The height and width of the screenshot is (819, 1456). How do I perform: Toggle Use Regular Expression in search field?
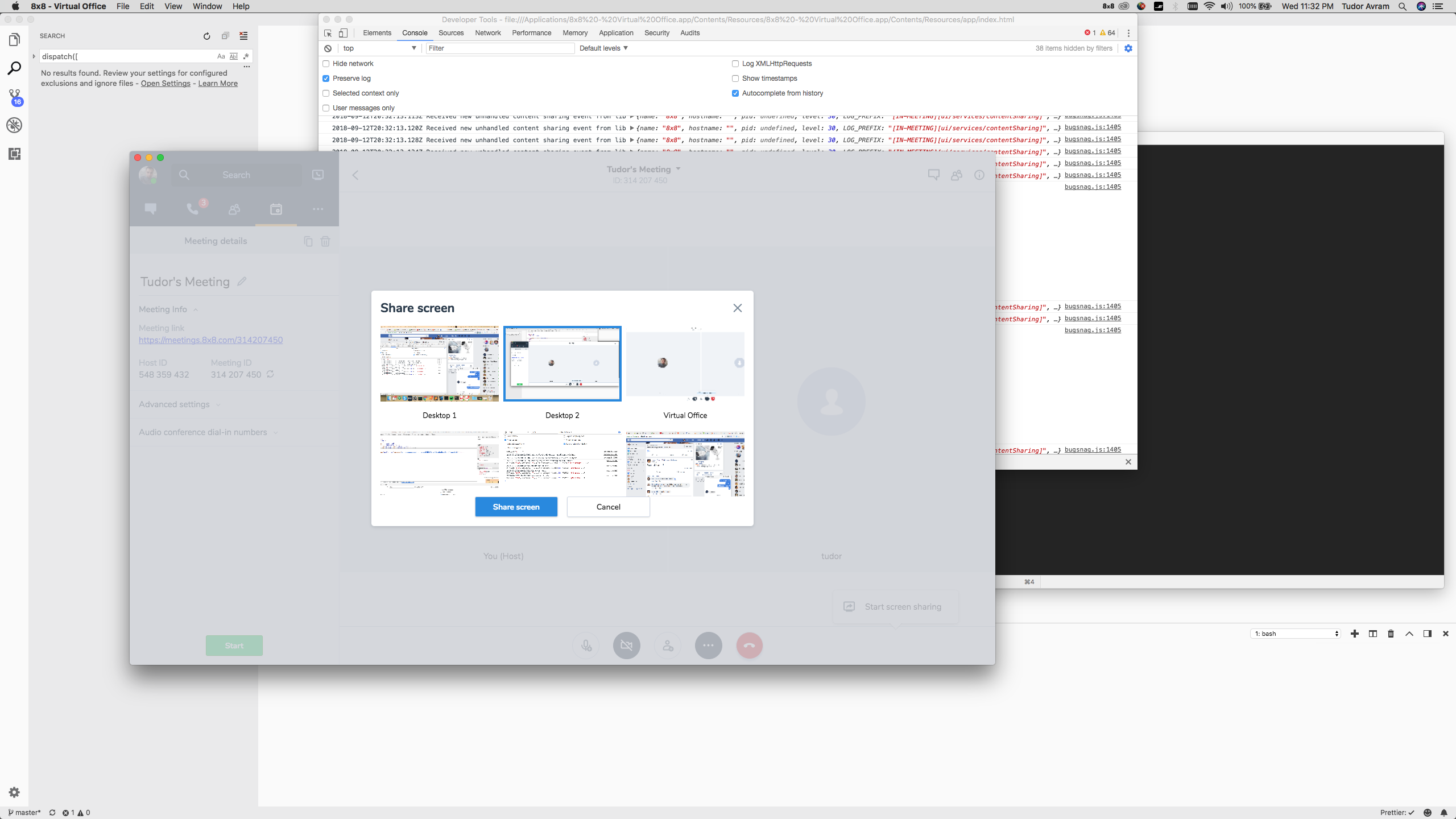[x=246, y=56]
